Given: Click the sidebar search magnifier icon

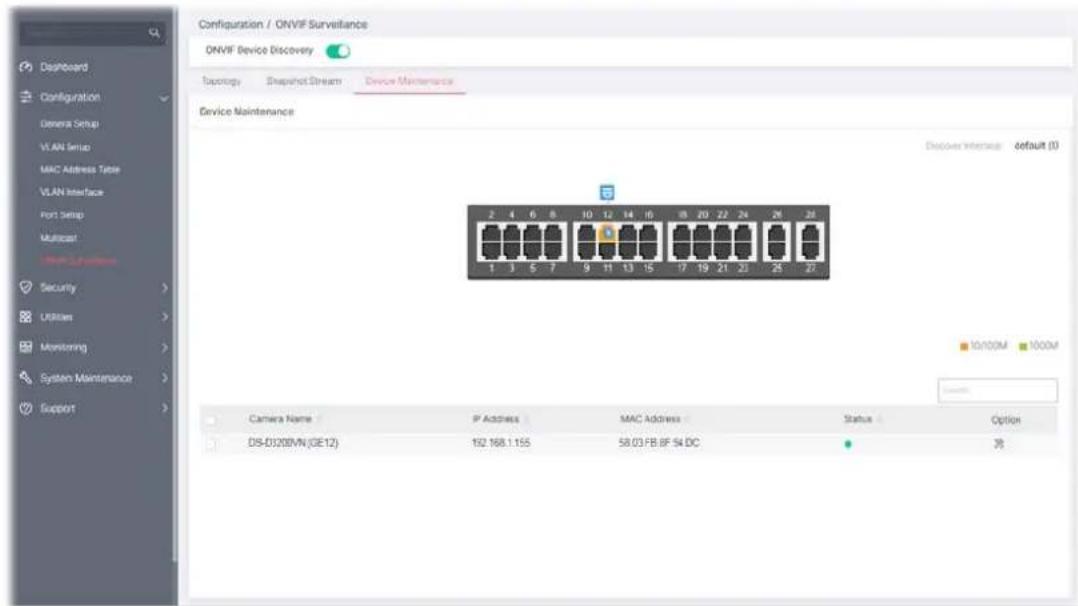Looking at the screenshot, I should pyautogui.click(x=153, y=32).
